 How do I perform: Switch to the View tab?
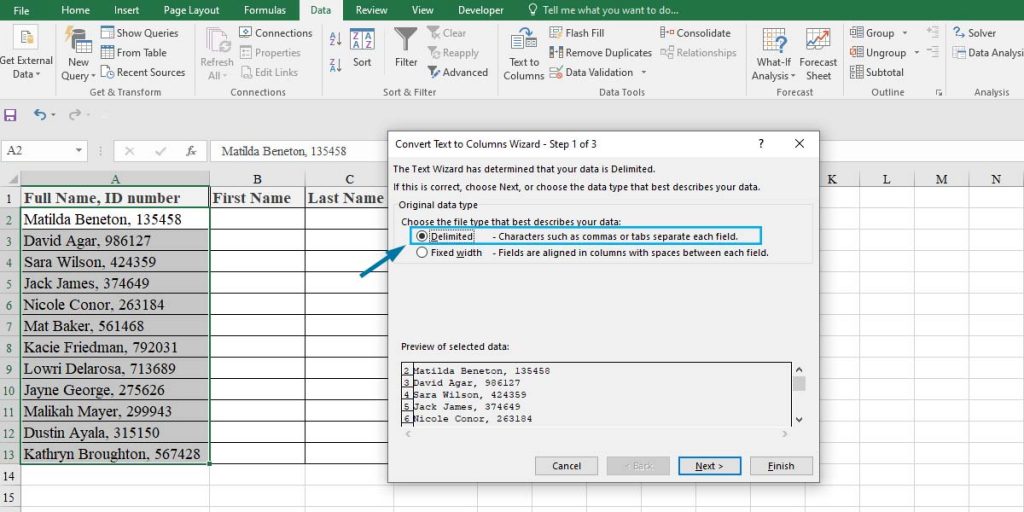point(423,10)
